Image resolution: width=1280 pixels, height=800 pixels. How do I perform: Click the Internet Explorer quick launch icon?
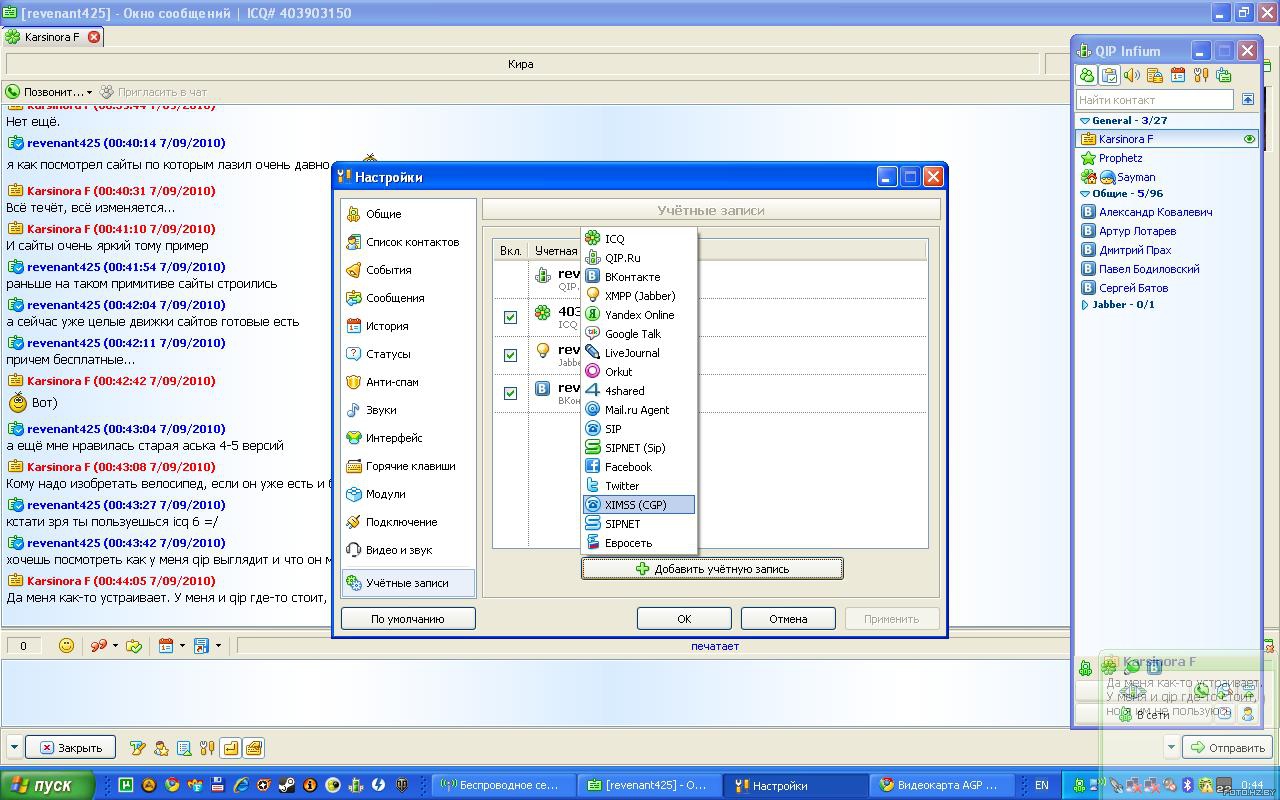tap(241, 785)
